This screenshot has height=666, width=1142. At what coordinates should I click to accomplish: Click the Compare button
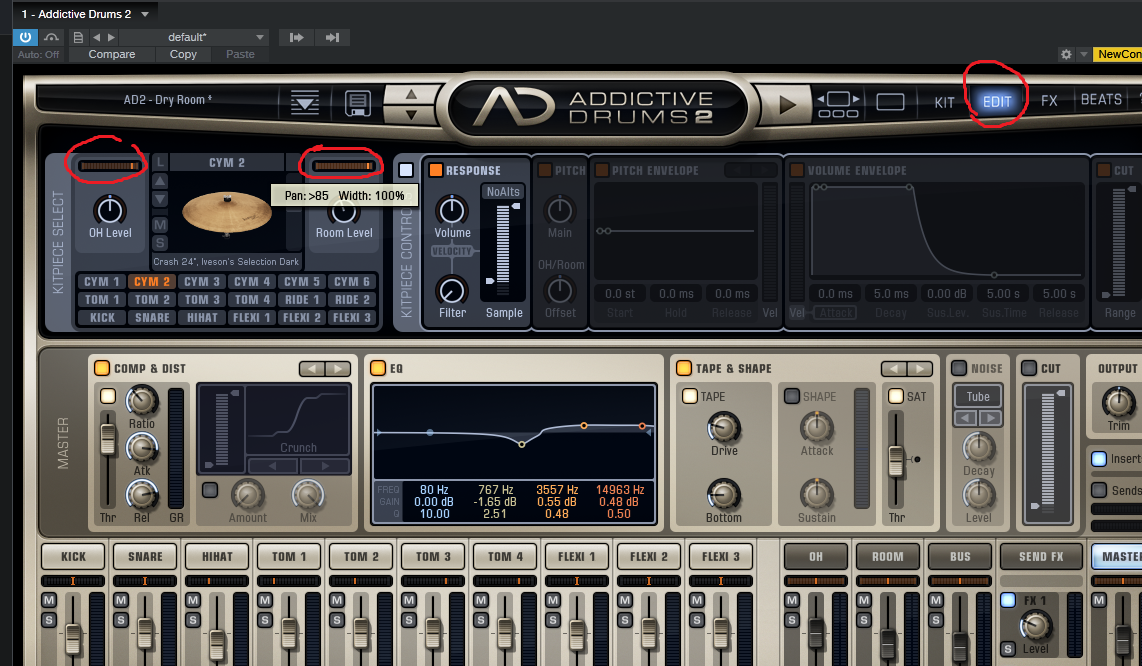111,55
